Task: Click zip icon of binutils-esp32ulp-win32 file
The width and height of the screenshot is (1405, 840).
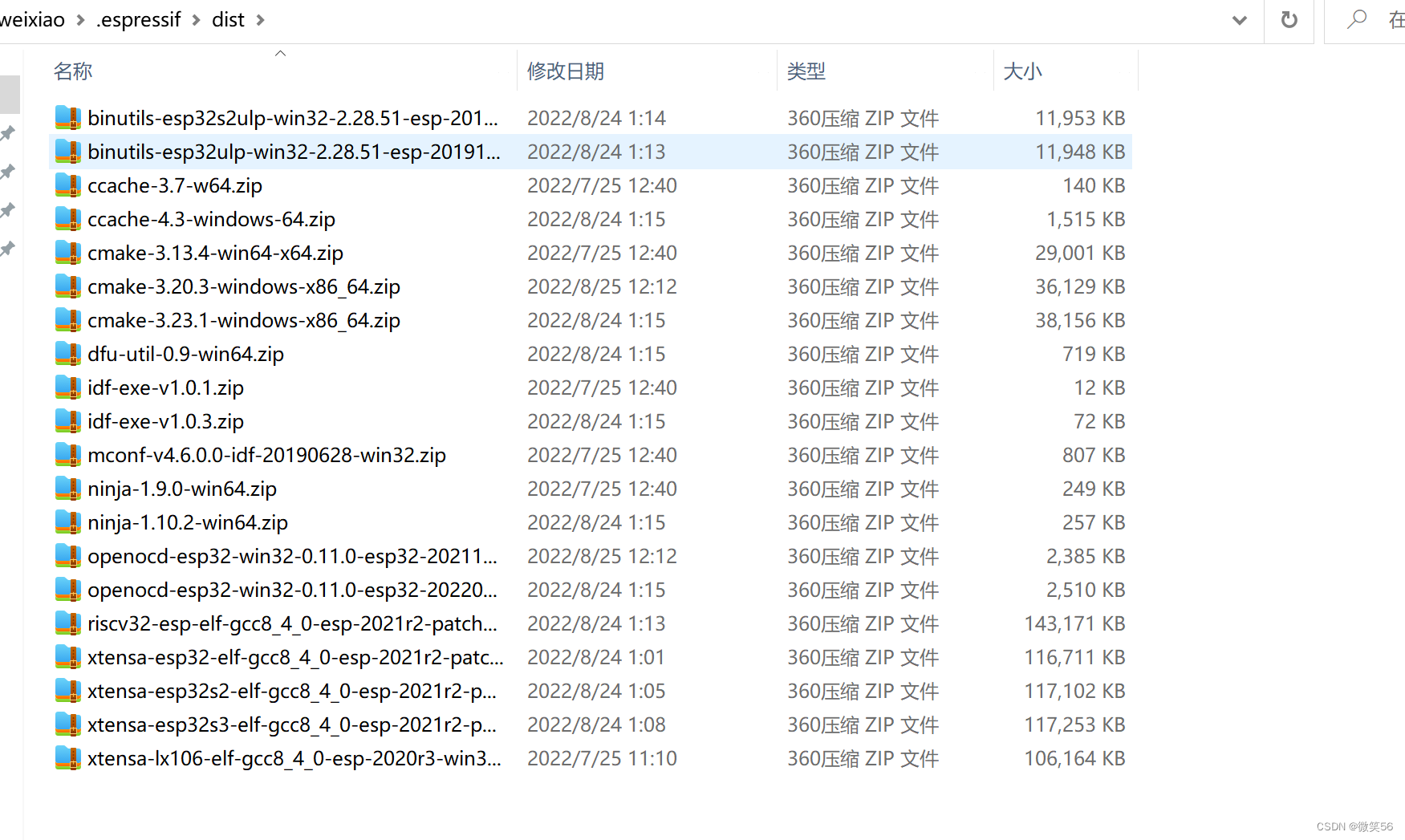Action: point(68,152)
